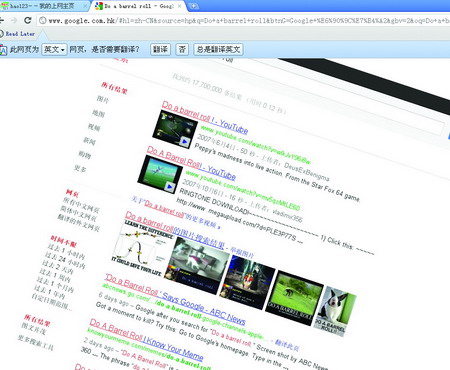450x370 pixels.
Task: Click the translate bar icon
Action: (x=3, y=50)
